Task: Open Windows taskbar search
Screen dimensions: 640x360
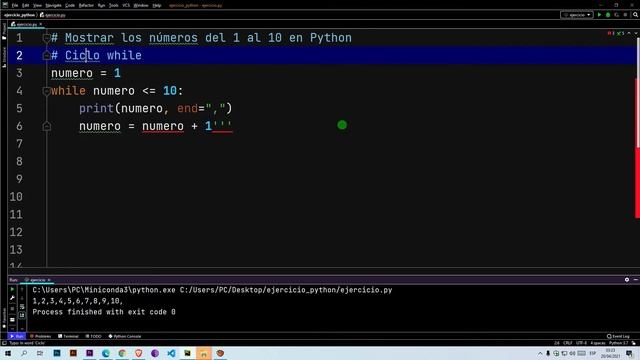Action: [24, 353]
